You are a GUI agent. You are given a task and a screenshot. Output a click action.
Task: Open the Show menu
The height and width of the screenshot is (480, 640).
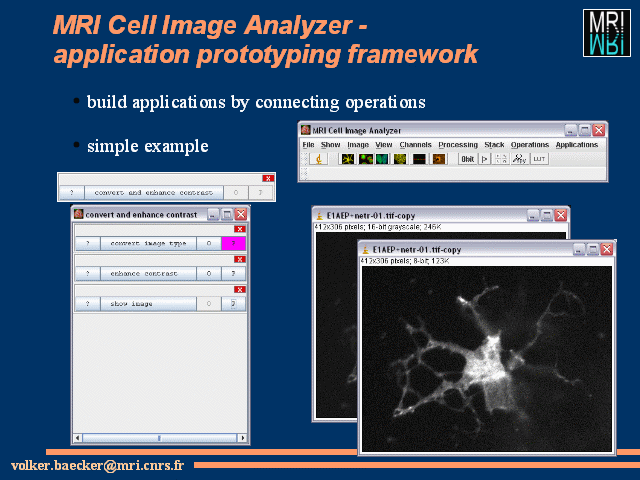point(330,145)
